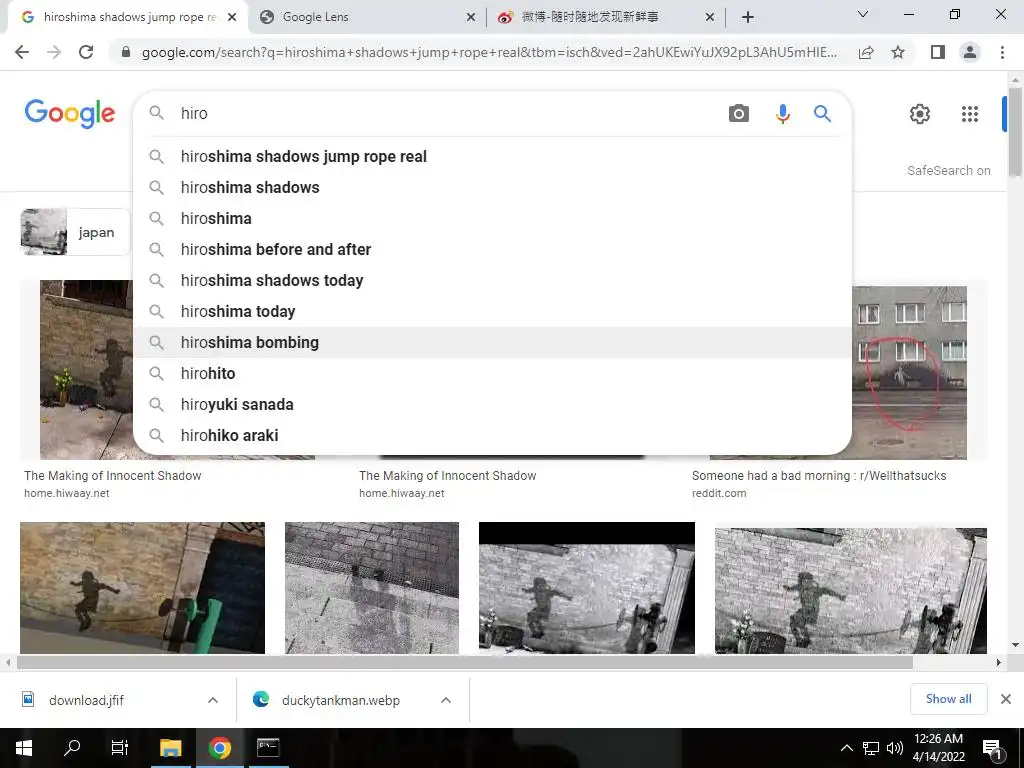
Task: Show hidden system tray icons
Action: [x=846, y=748]
